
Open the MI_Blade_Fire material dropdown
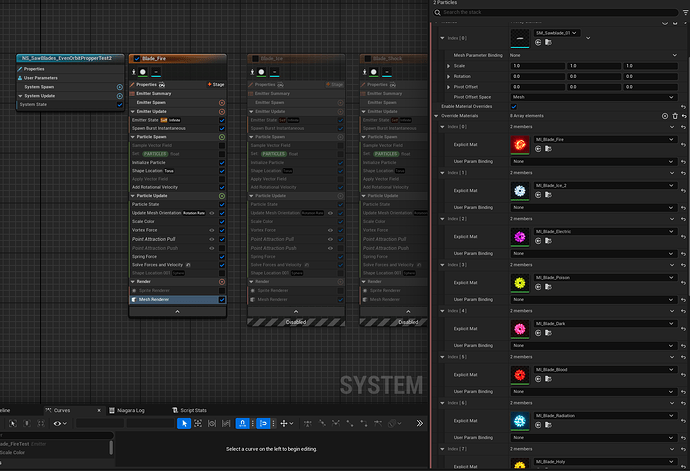[x=605, y=140]
